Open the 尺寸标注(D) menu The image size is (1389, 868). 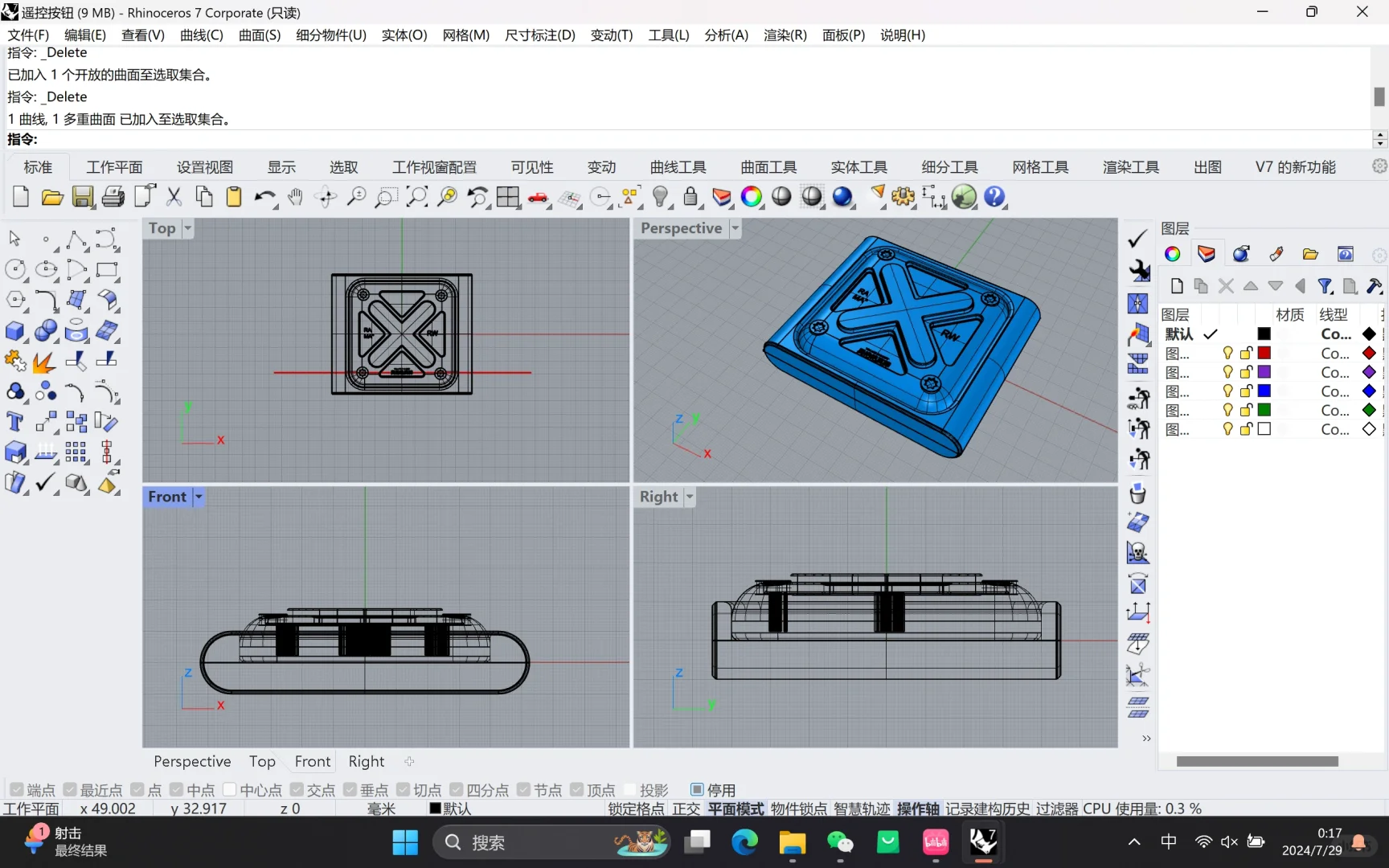point(540,35)
